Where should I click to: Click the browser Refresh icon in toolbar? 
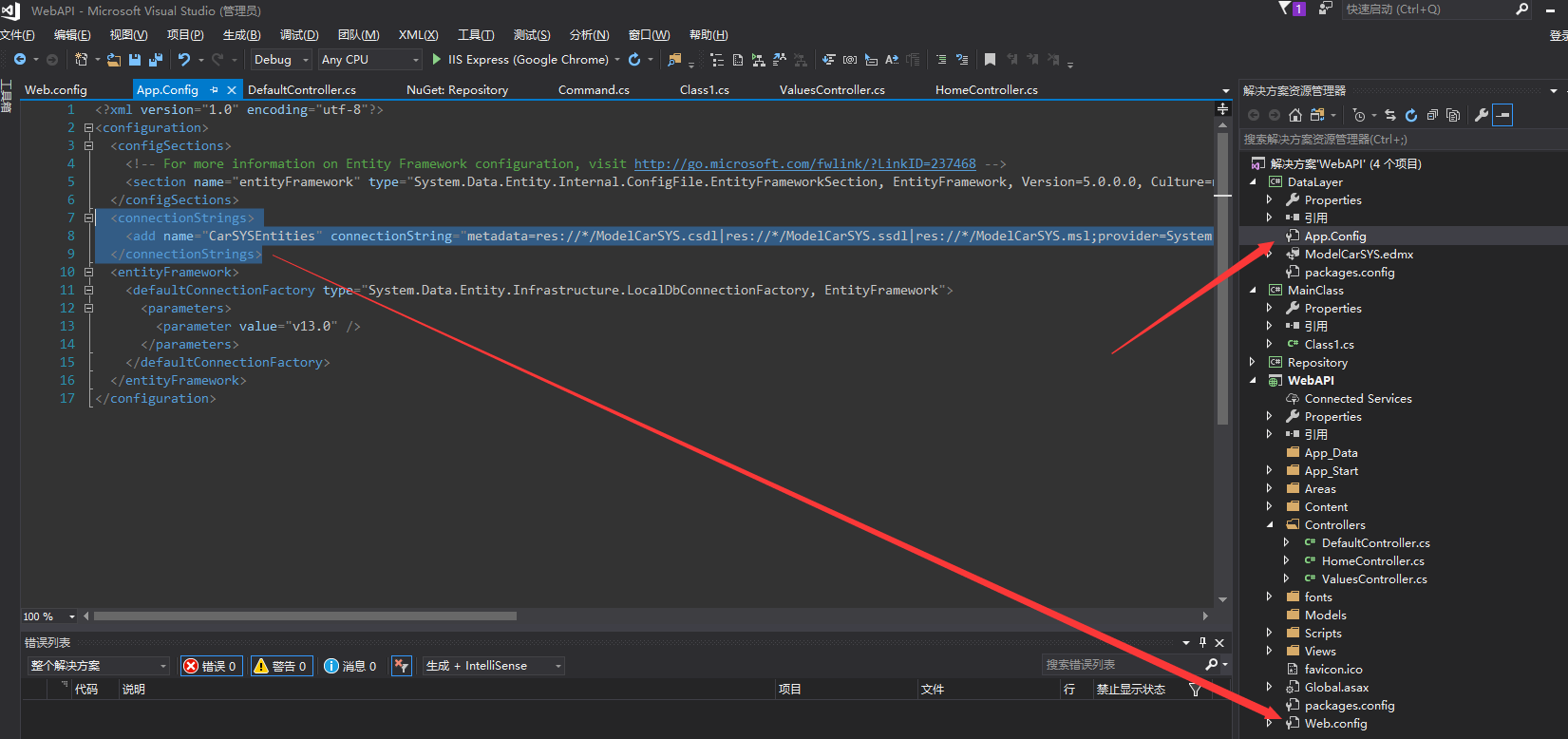point(634,59)
